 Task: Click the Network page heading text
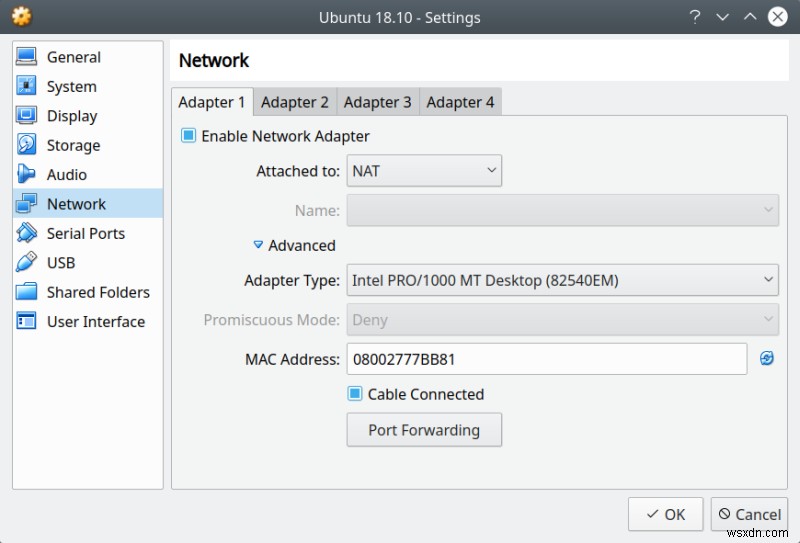(214, 60)
